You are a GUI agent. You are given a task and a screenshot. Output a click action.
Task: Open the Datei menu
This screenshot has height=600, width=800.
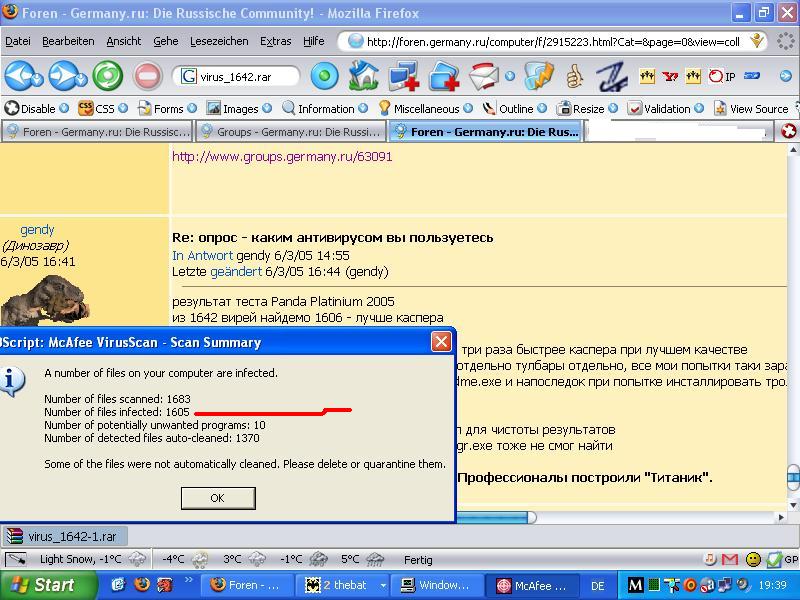click(18, 41)
